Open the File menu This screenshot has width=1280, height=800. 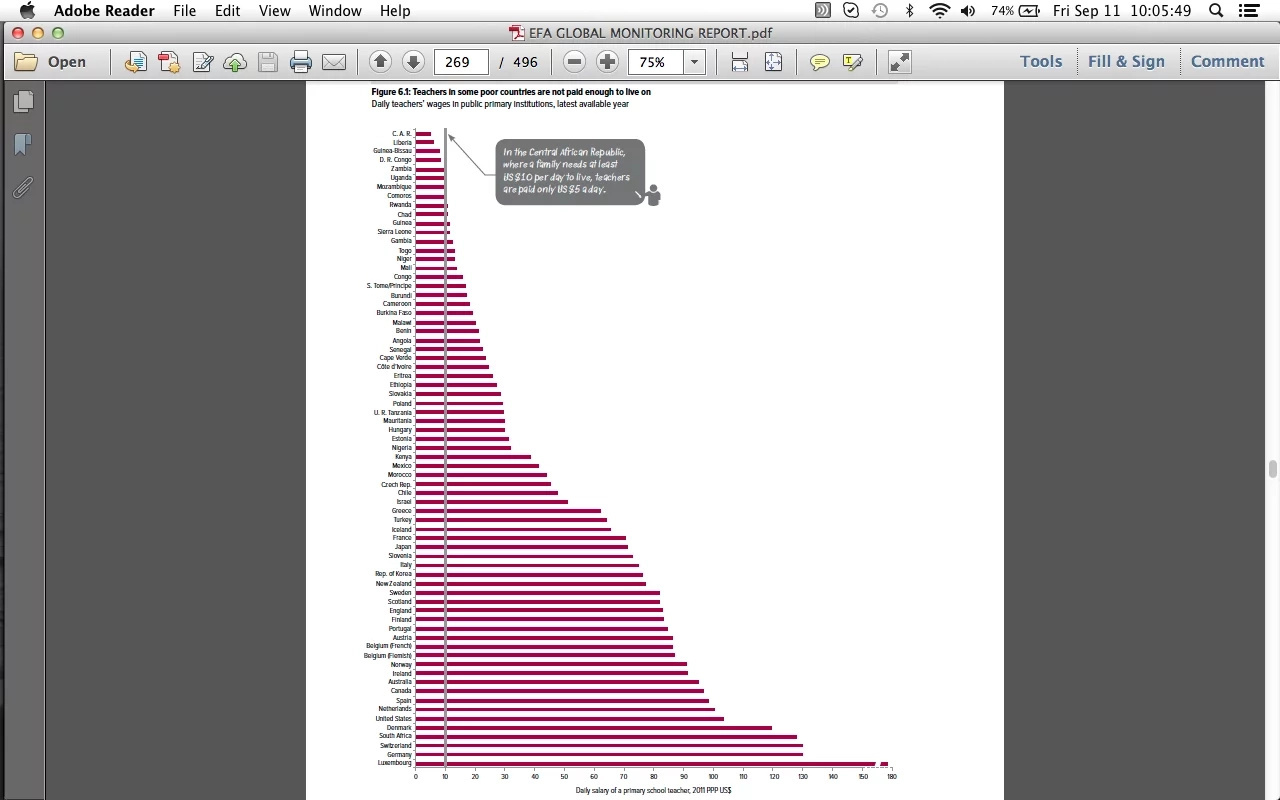[x=184, y=11]
